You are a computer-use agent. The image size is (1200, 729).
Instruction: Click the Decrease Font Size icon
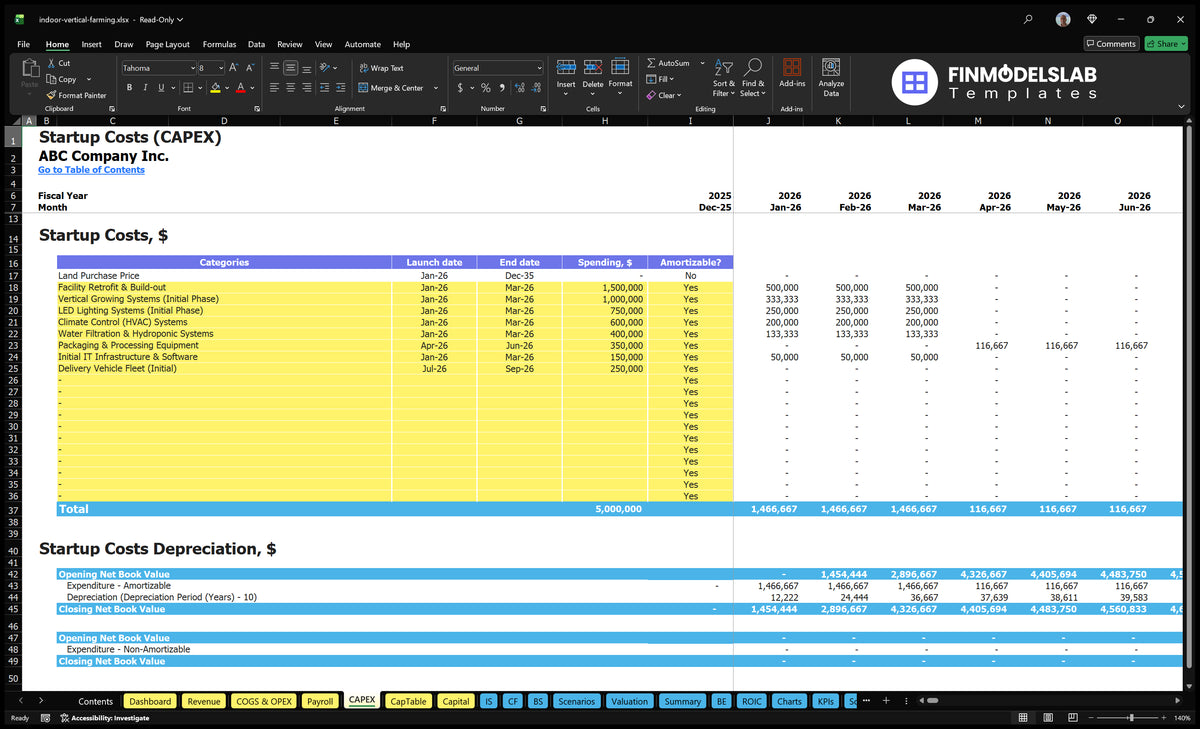(x=250, y=68)
